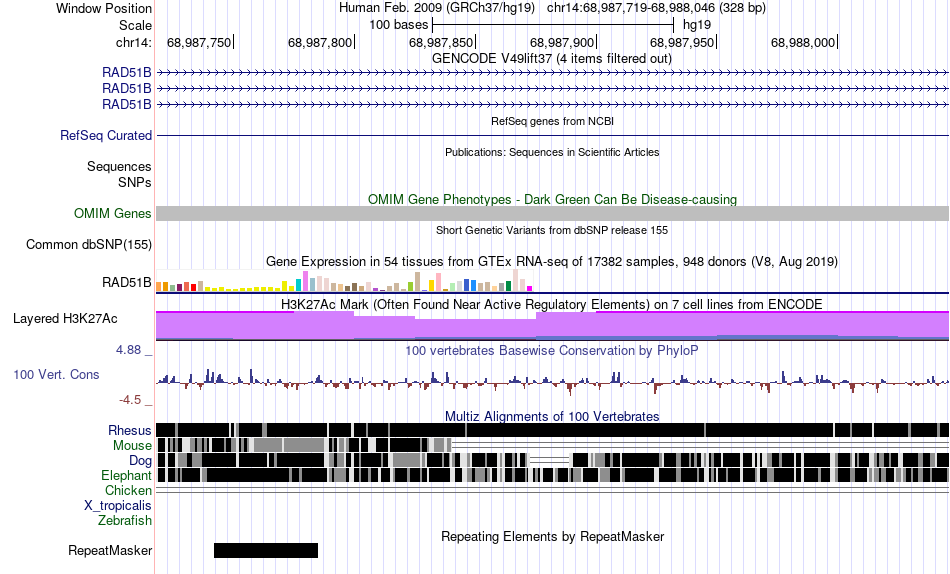Select the Rhesus alignment row label
950x574 pixels.
click(x=130, y=430)
